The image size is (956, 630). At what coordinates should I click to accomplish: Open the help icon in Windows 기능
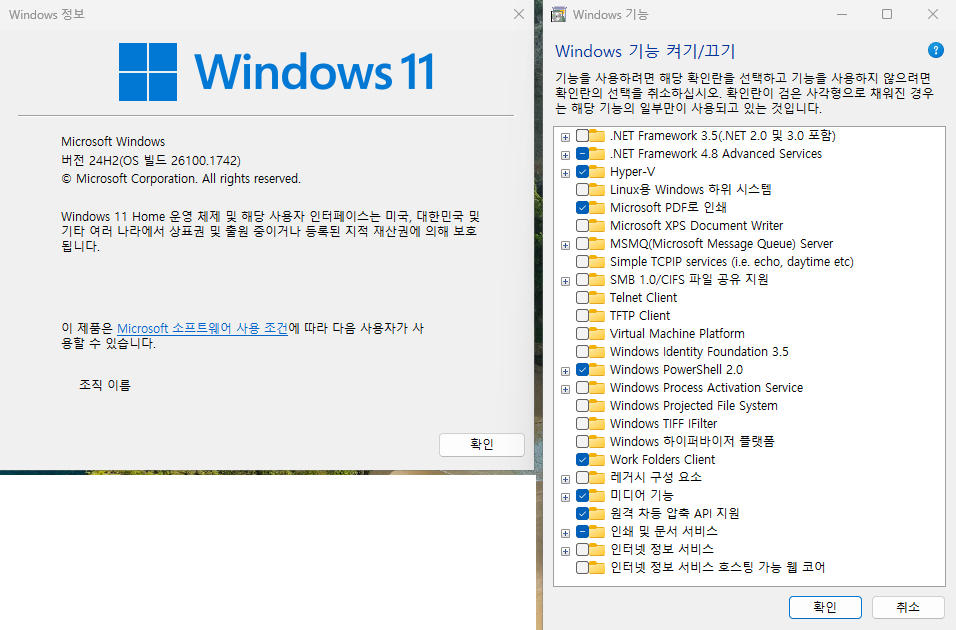coord(935,50)
